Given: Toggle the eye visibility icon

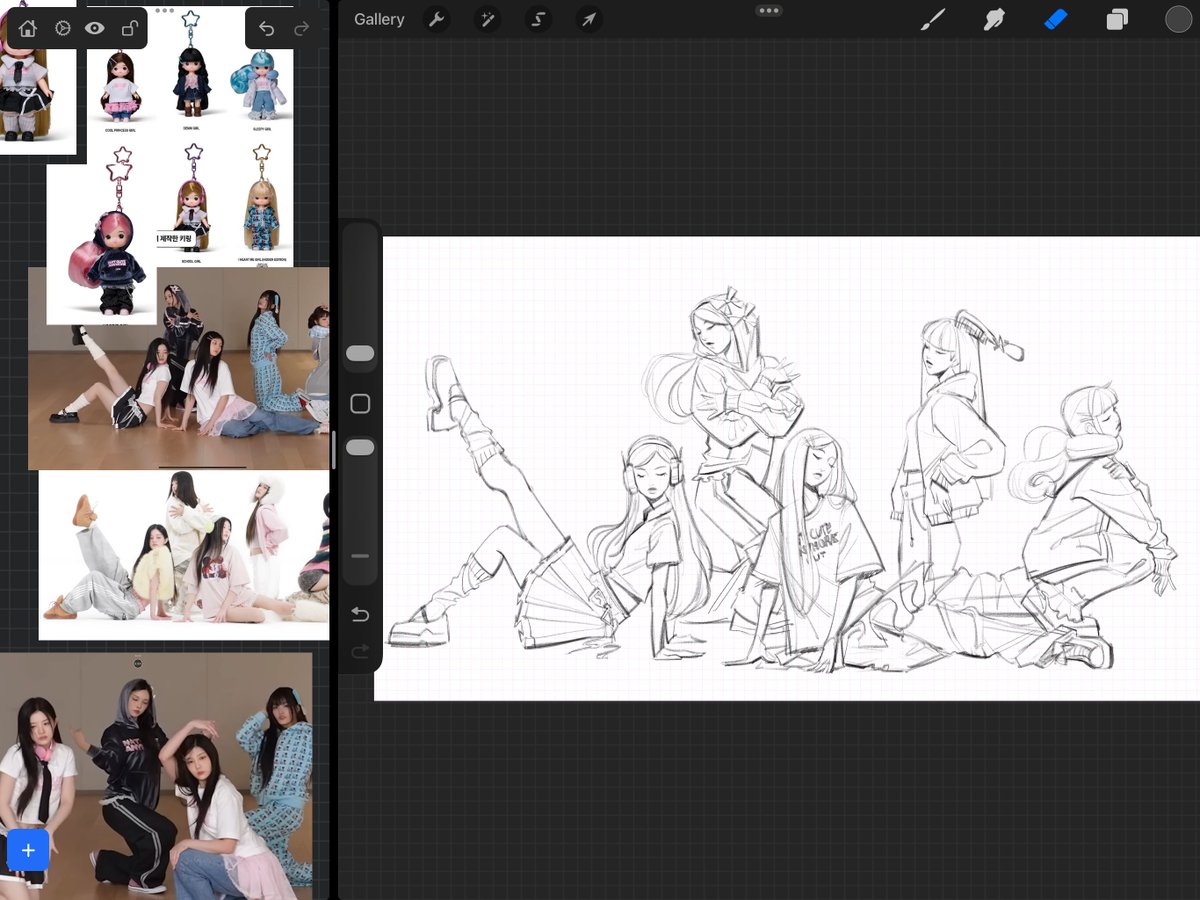Looking at the screenshot, I should click(95, 29).
